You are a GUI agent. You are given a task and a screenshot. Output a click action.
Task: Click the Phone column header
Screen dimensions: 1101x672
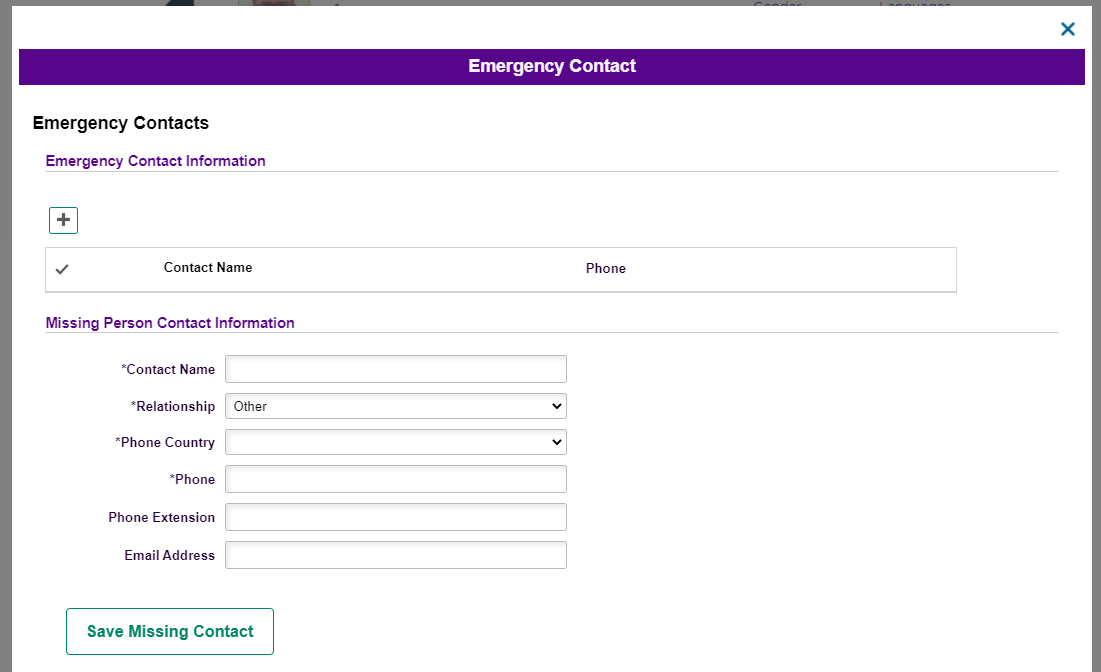(605, 269)
